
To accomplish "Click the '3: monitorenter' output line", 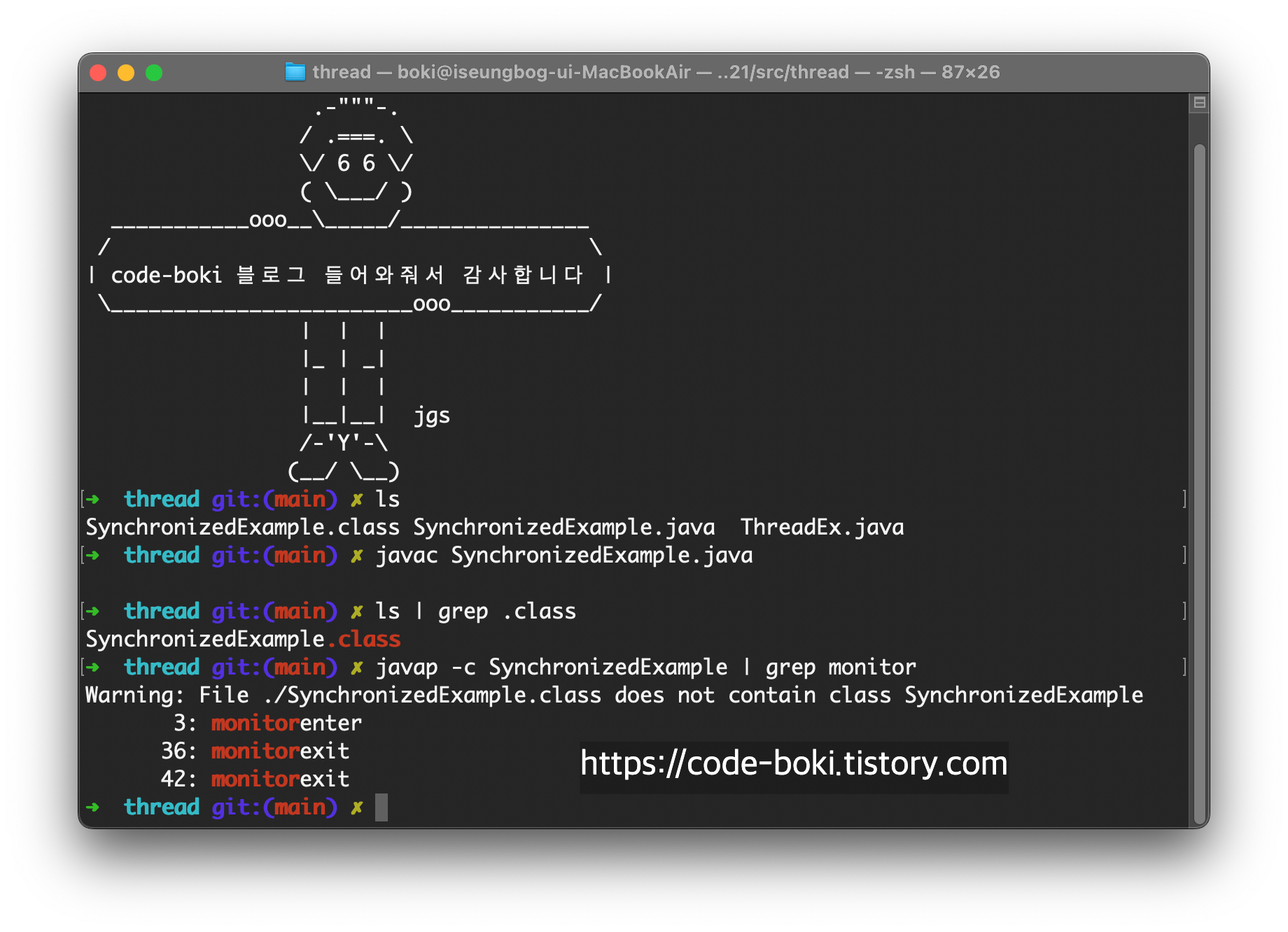I will [x=267, y=723].
